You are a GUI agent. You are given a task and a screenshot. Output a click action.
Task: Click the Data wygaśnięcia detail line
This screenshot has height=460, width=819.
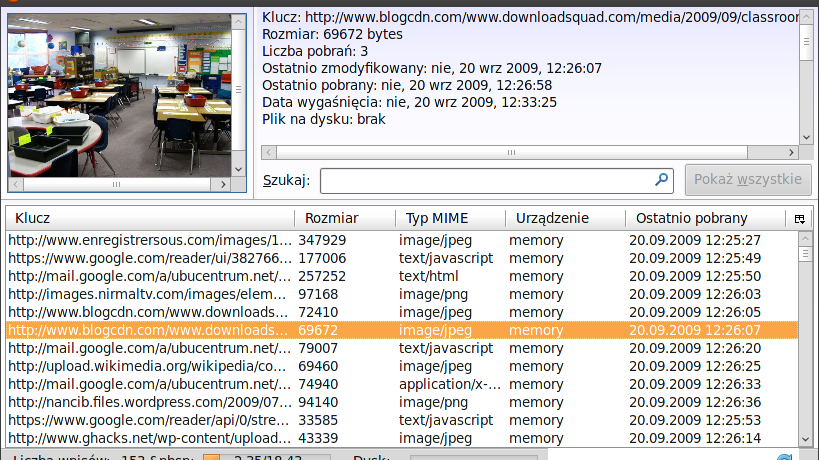click(x=410, y=102)
